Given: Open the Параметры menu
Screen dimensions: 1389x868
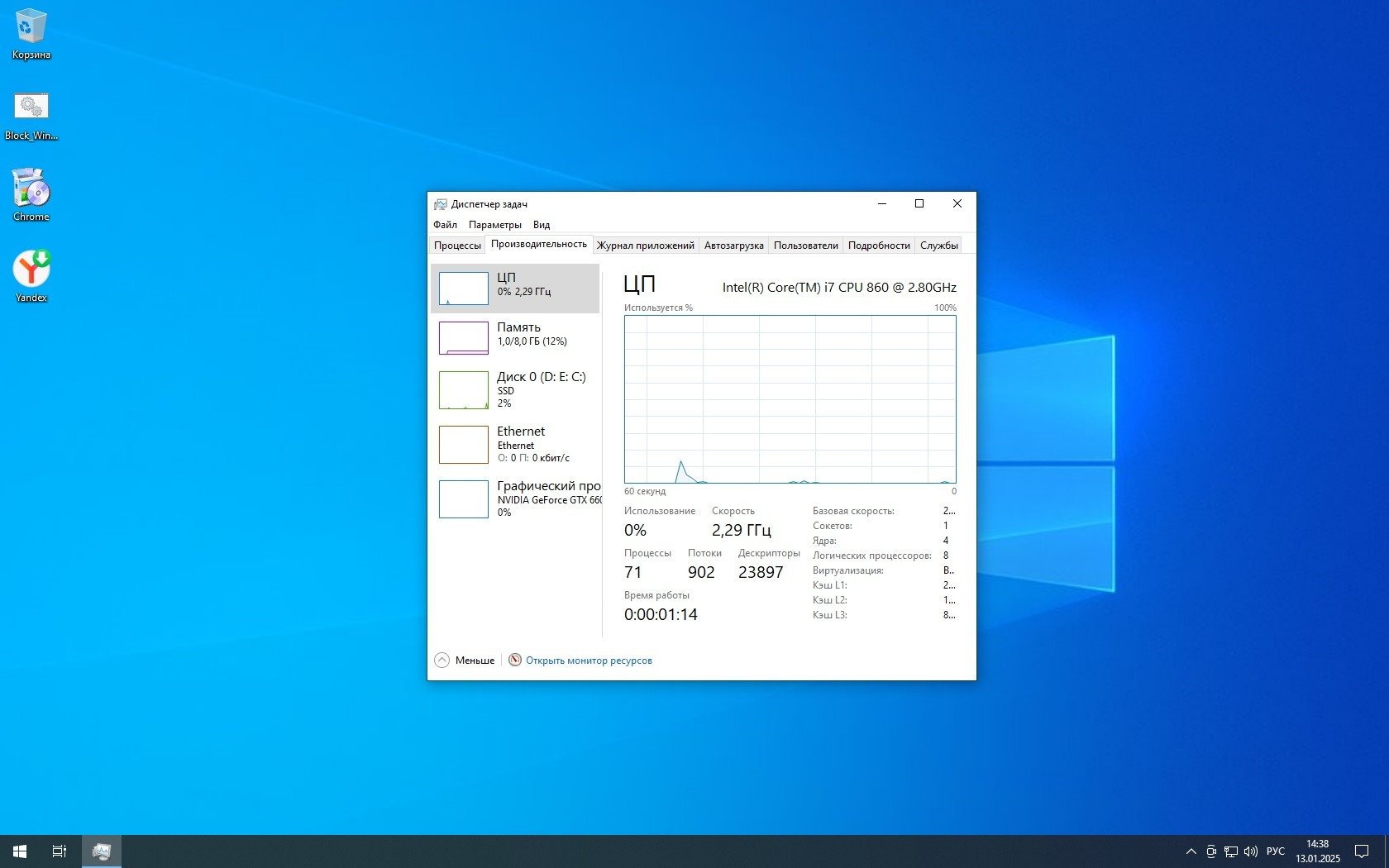Looking at the screenshot, I should click(x=494, y=225).
